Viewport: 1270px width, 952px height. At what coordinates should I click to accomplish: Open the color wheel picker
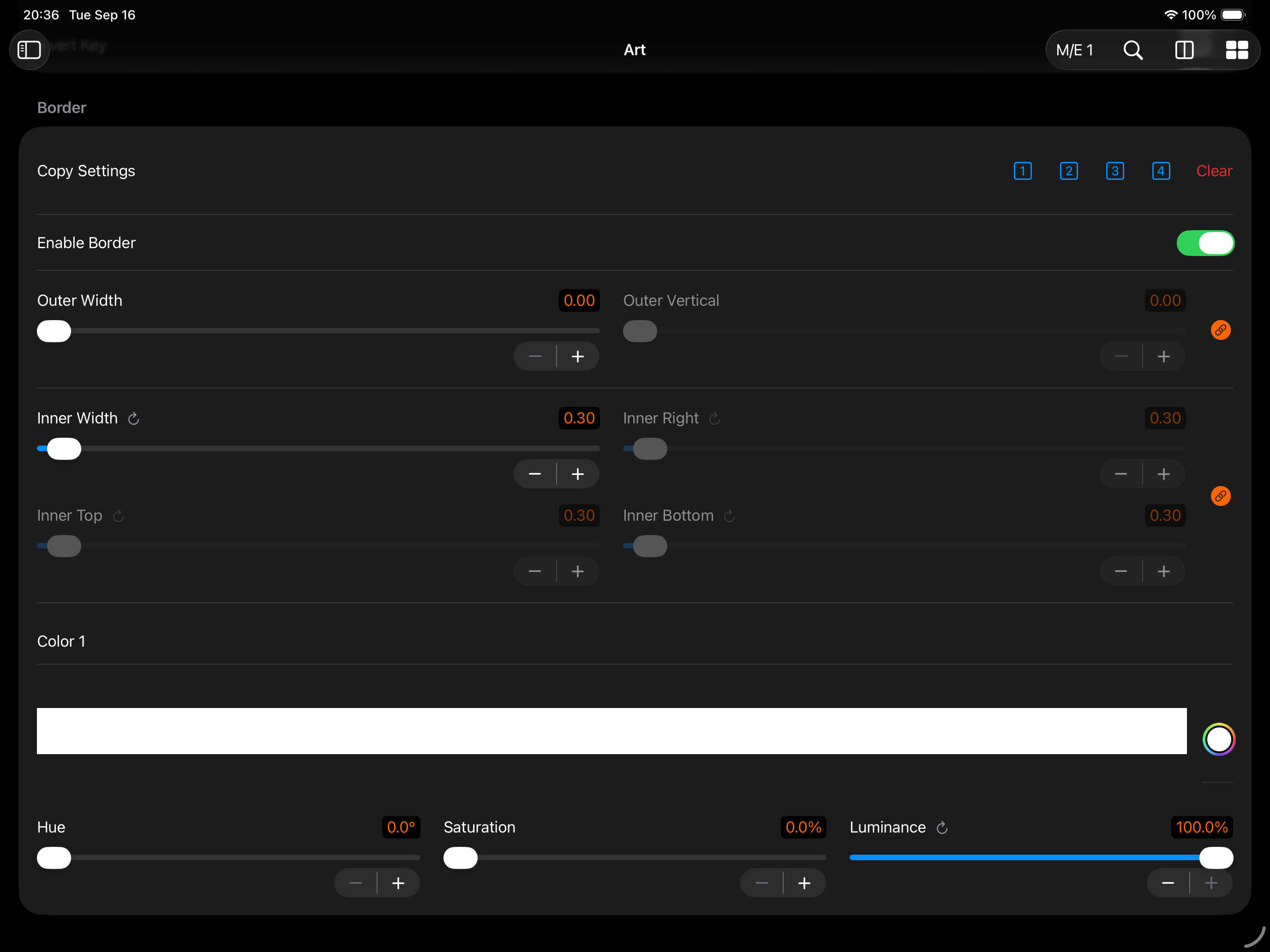1218,739
